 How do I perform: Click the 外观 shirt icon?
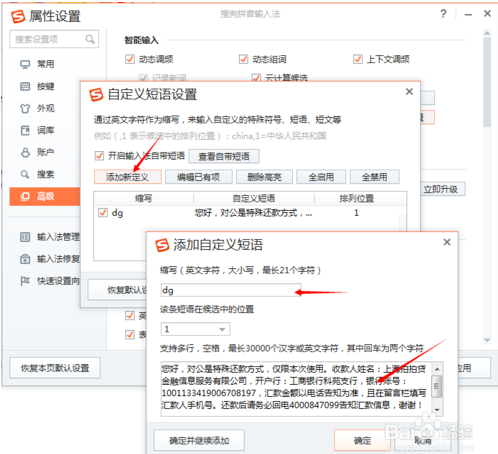[25, 109]
